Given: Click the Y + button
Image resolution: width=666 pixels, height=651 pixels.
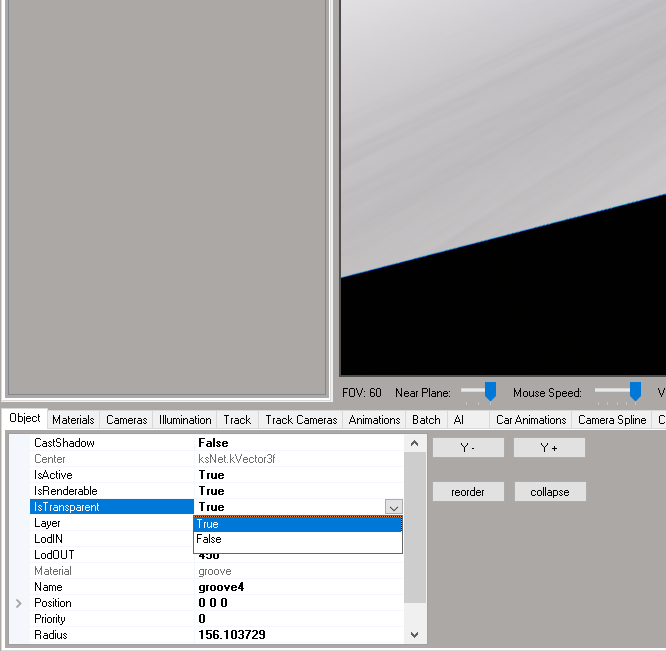Looking at the screenshot, I should click(x=549, y=448).
